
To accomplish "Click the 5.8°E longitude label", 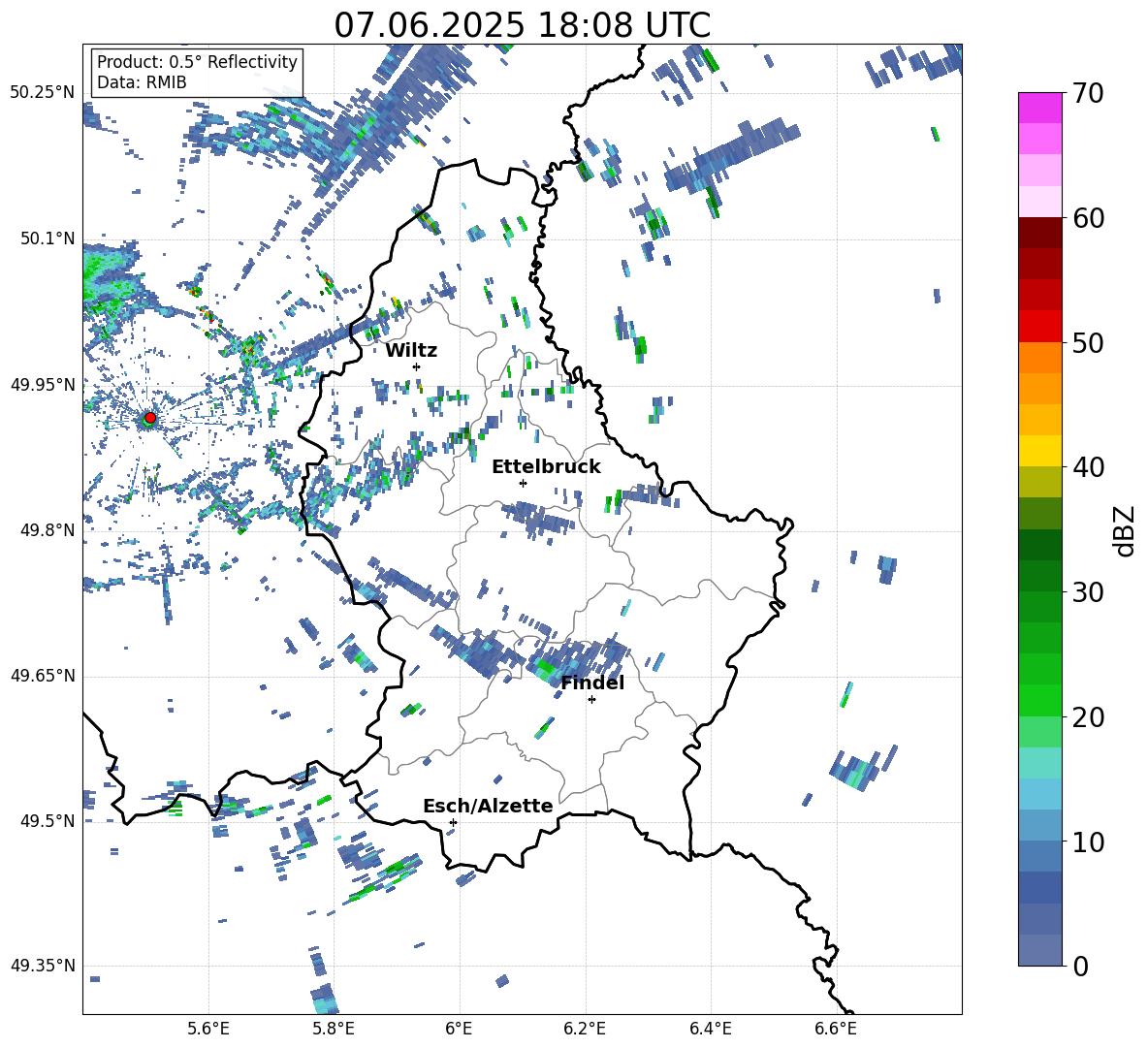I will [x=334, y=1029].
